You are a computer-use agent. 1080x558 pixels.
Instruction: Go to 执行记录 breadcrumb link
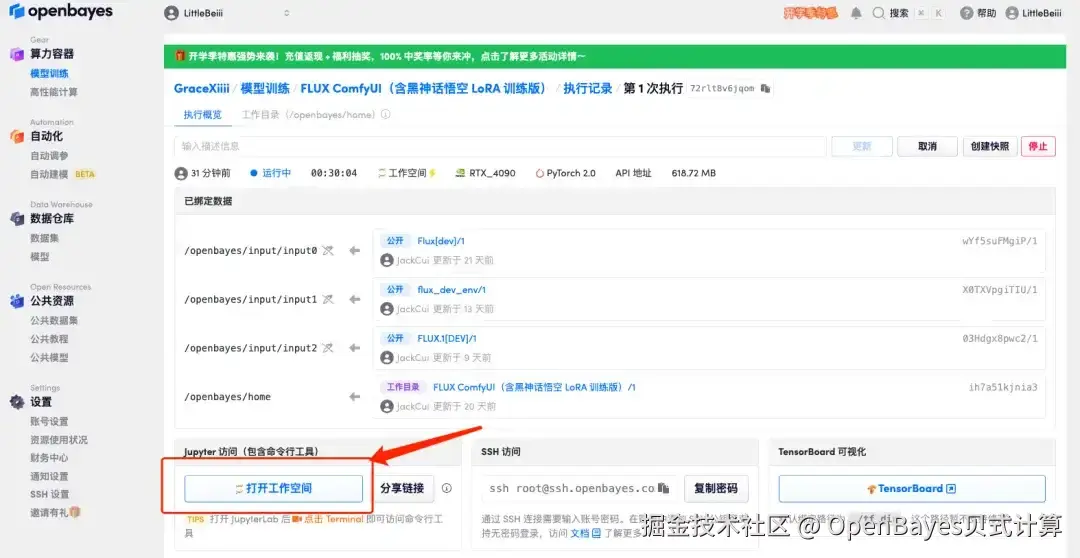point(588,88)
